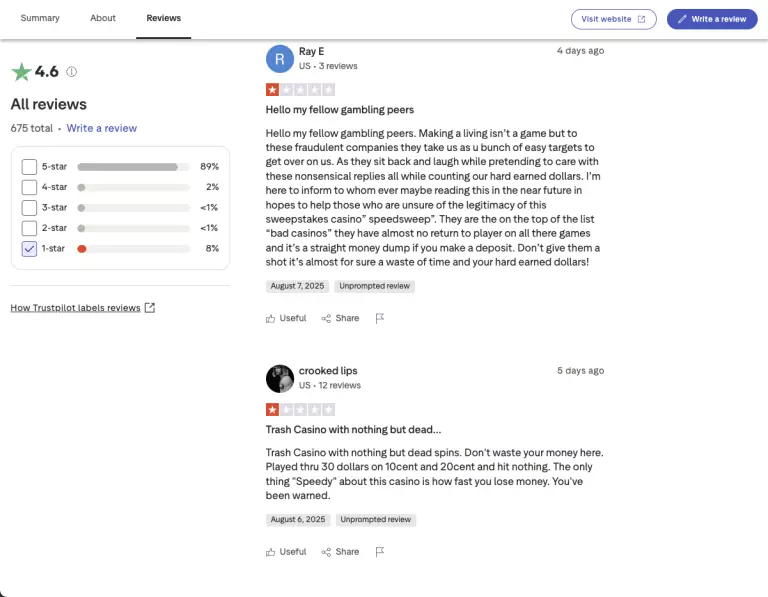
Task: Click Share icon on Ray E's review
Action: click(326, 318)
